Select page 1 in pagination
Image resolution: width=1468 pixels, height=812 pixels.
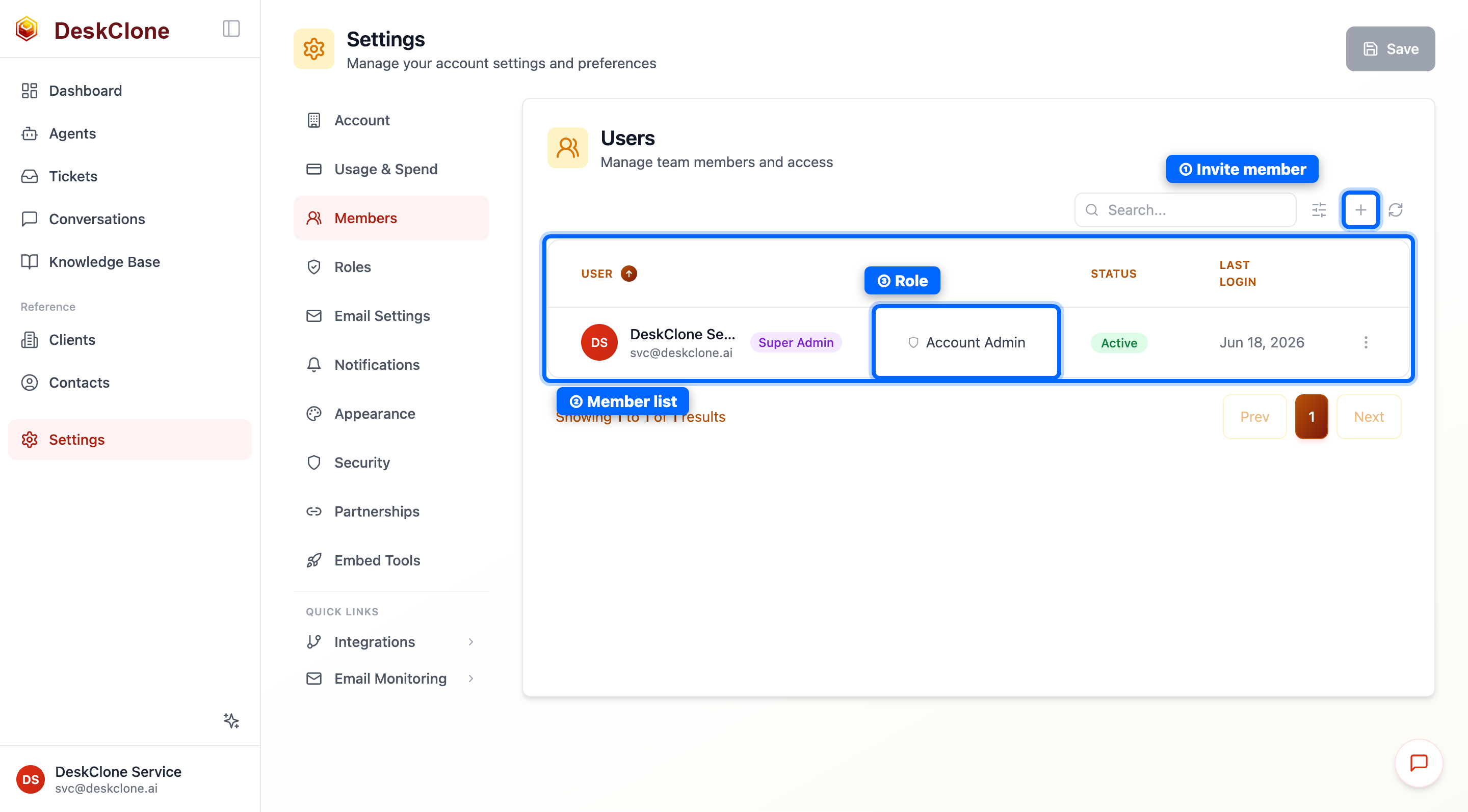[x=1312, y=416]
